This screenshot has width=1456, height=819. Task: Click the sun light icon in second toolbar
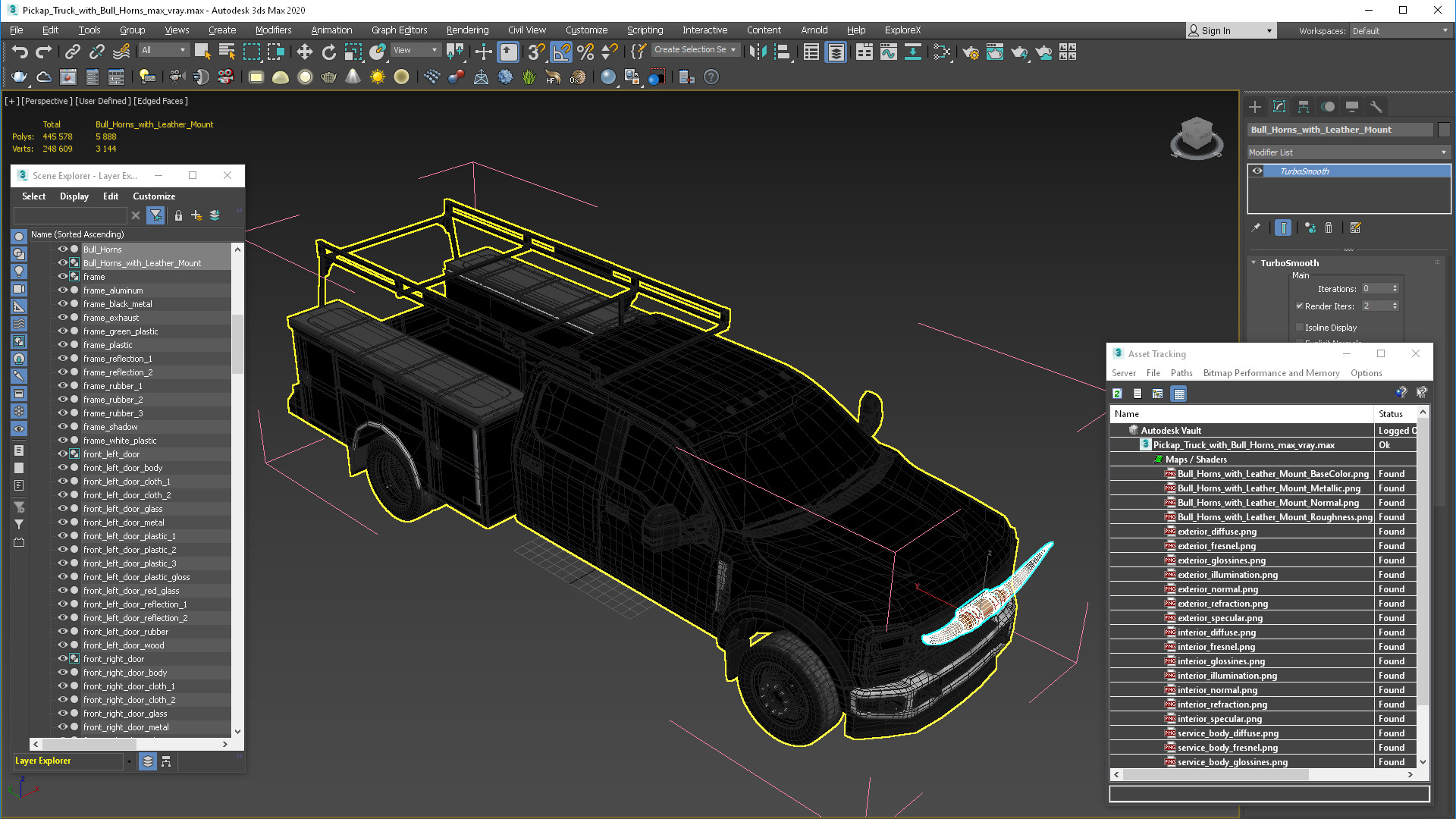(x=377, y=77)
